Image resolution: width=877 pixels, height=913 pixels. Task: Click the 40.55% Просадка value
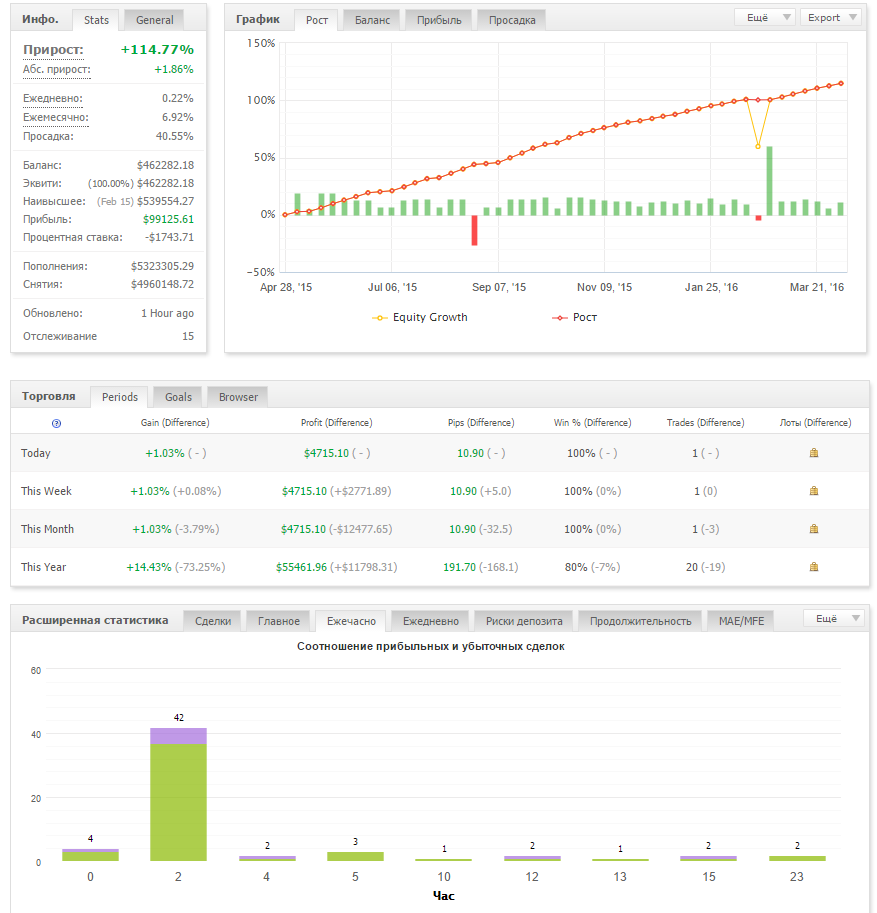pyautogui.click(x=175, y=136)
